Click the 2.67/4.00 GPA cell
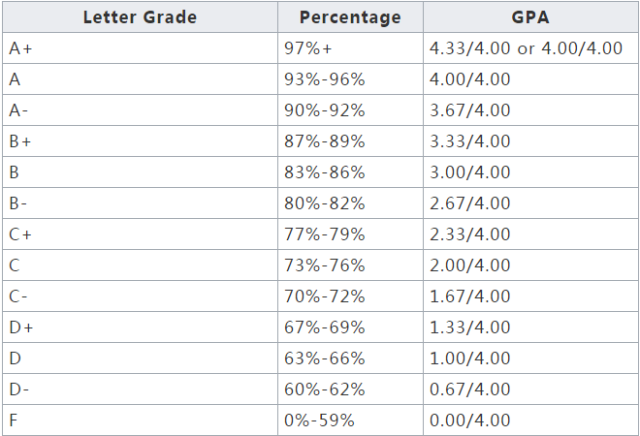 point(531,203)
